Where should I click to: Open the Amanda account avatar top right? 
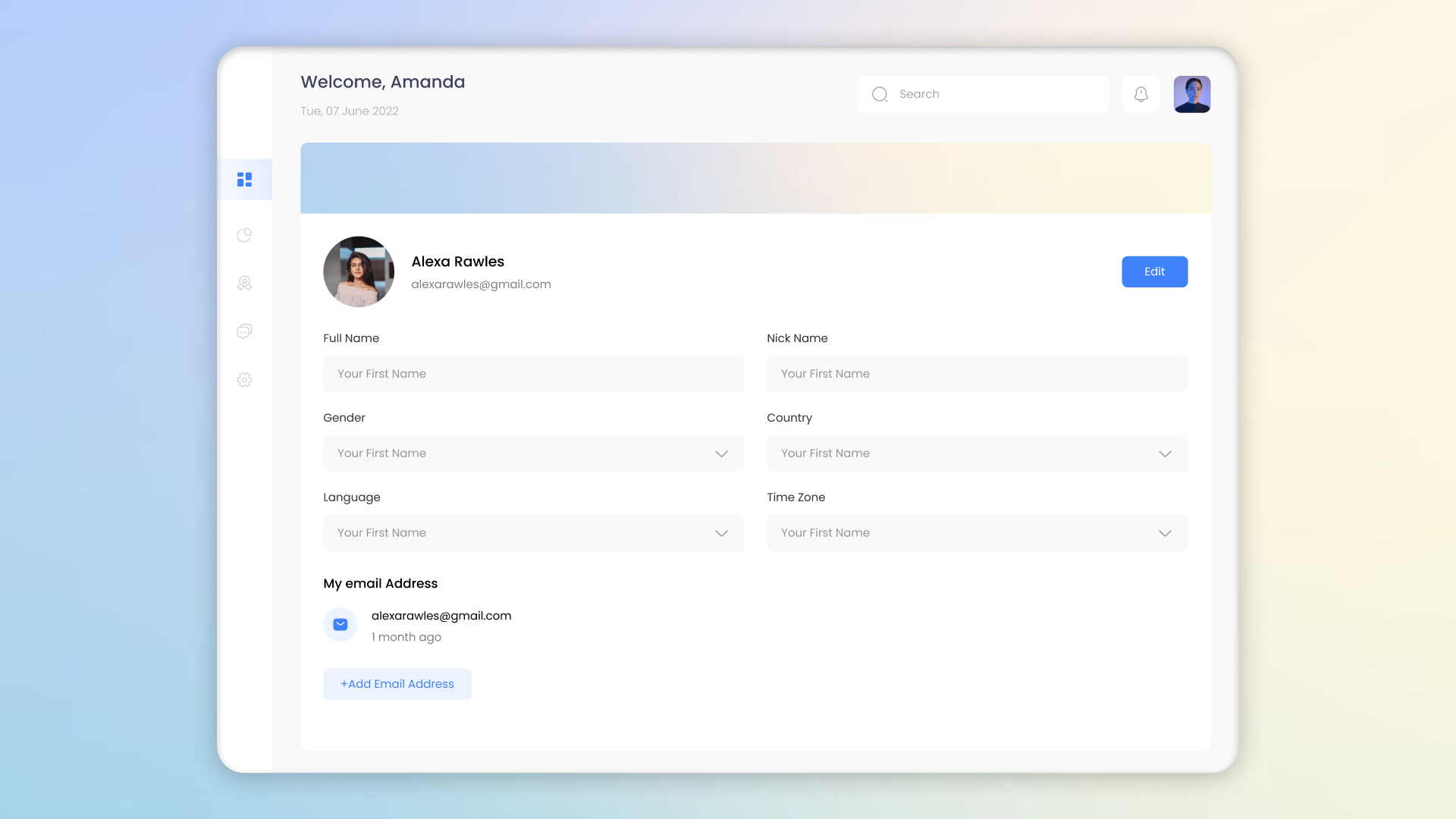(x=1191, y=94)
